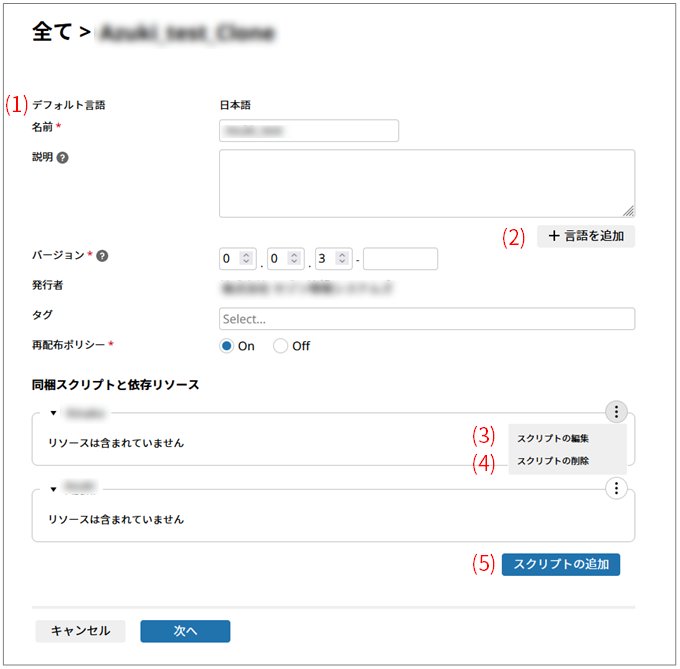Select the Off radio for 再配布ポリシー
680x669 pixels.
pyautogui.click(x=281, y=346)
